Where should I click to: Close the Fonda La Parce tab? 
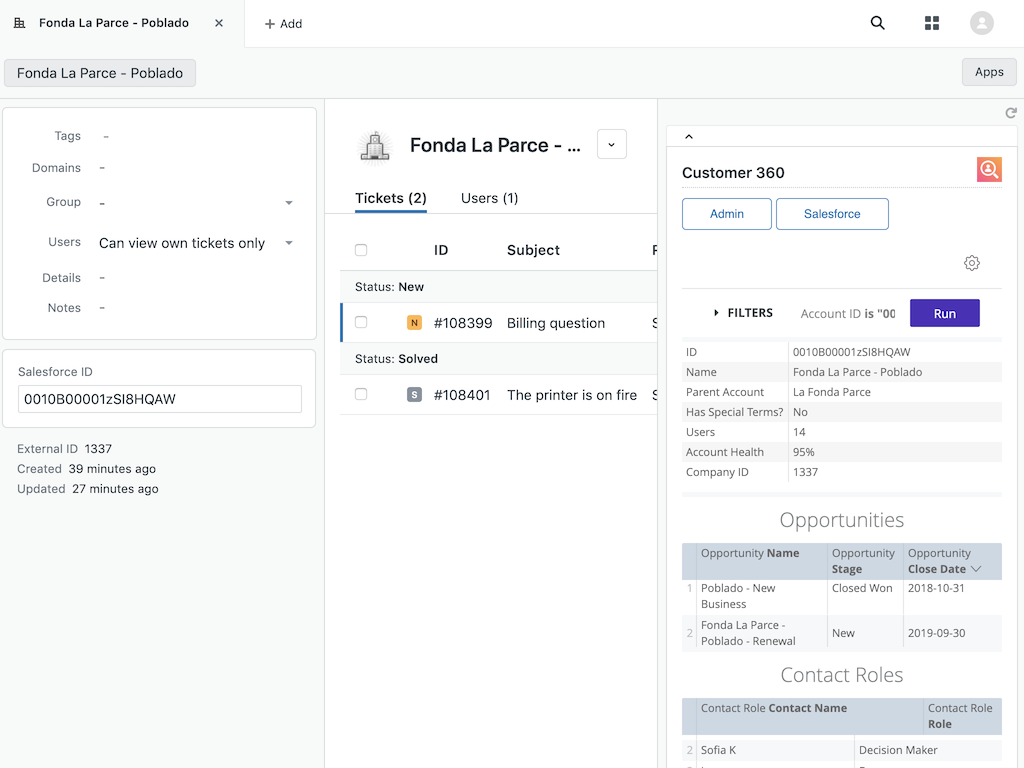pos(219,23)
